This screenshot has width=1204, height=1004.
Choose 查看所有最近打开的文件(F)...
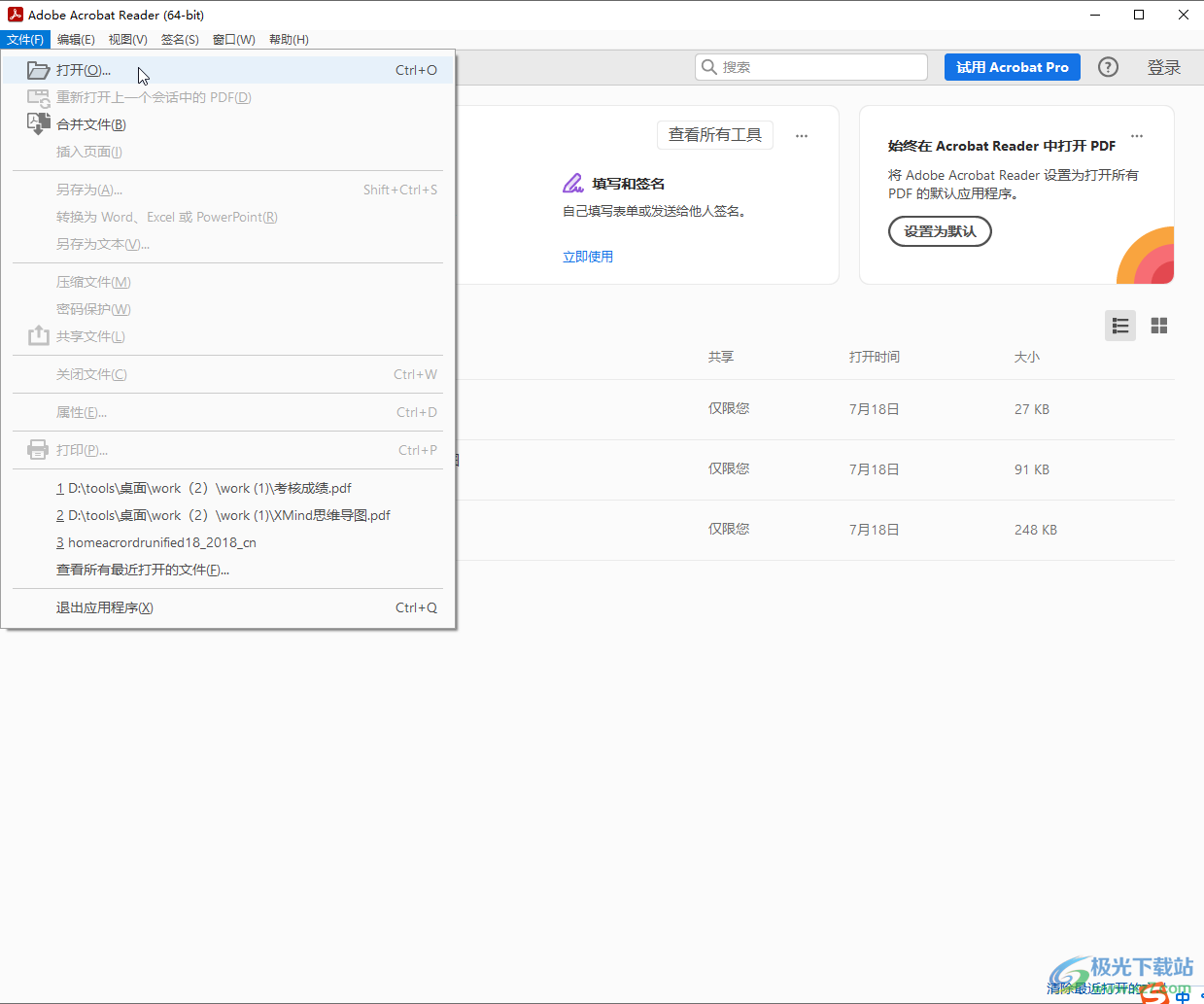point(228,570)
